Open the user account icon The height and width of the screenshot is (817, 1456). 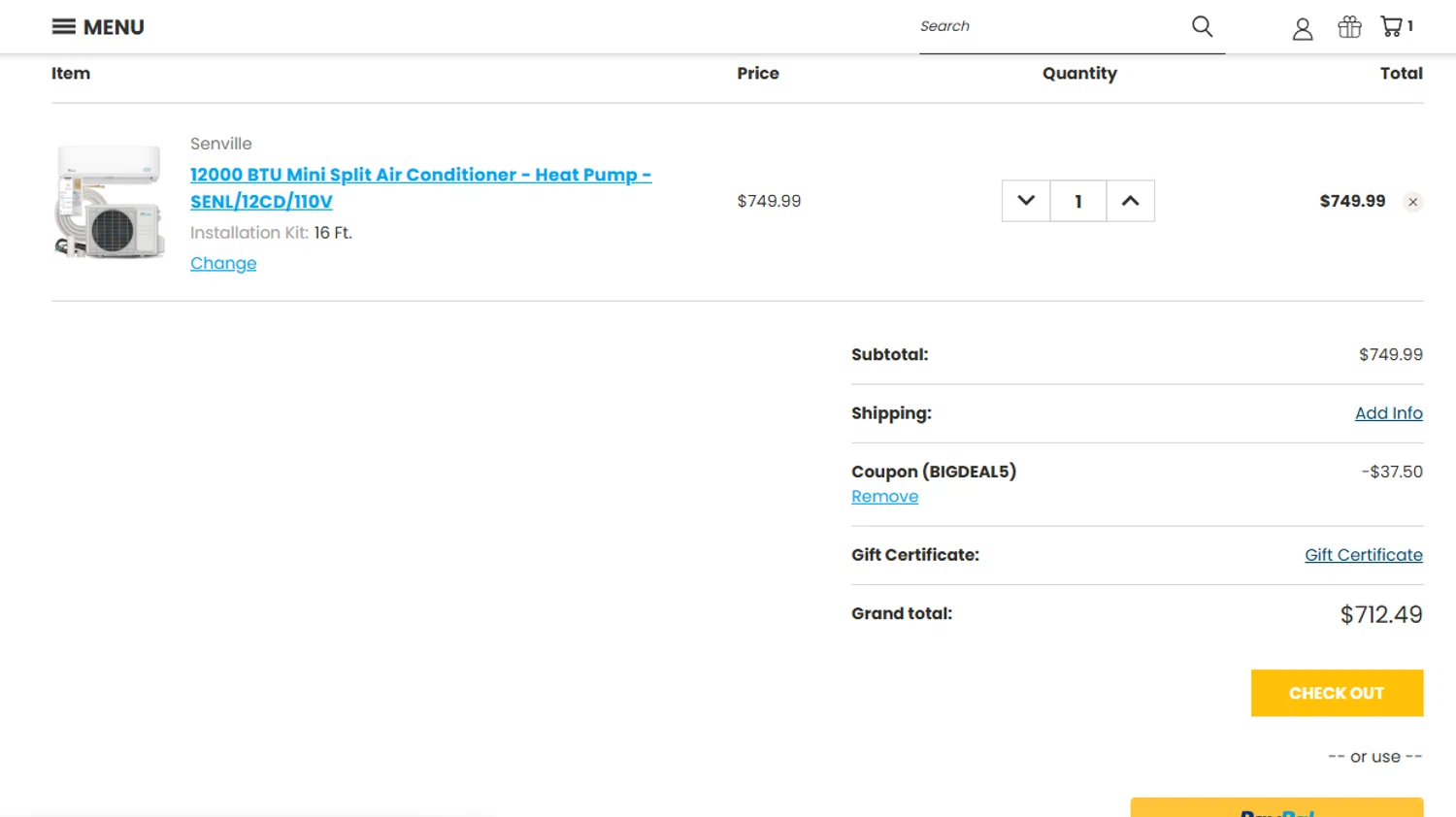click(x=1302, y=29)
